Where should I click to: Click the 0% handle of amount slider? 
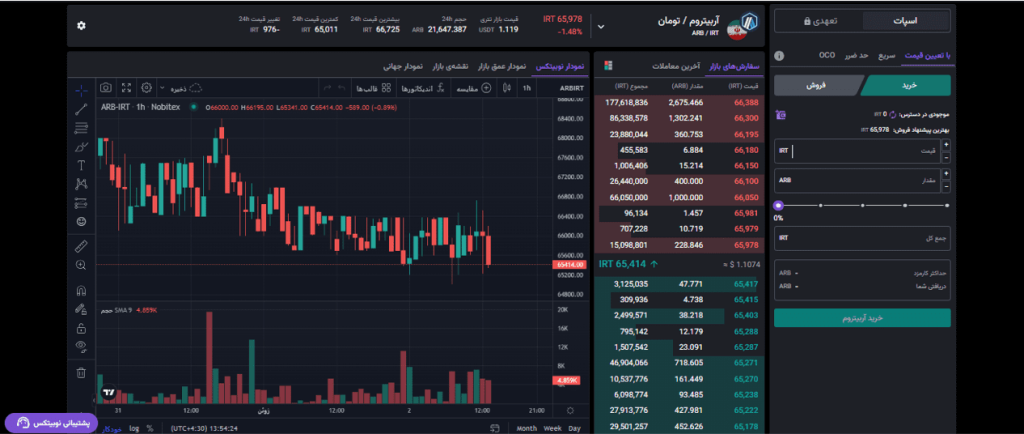[x=778, y=206]
